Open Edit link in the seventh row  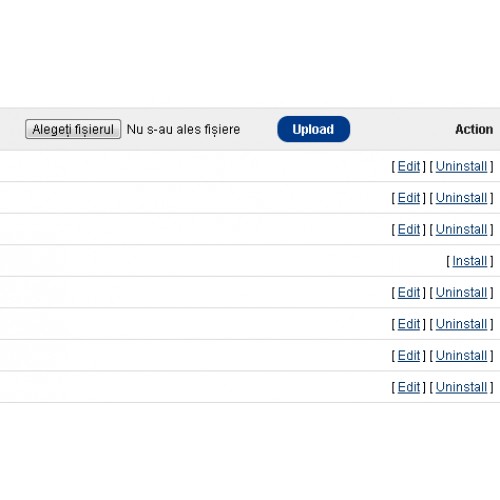[x=409, y=355]
